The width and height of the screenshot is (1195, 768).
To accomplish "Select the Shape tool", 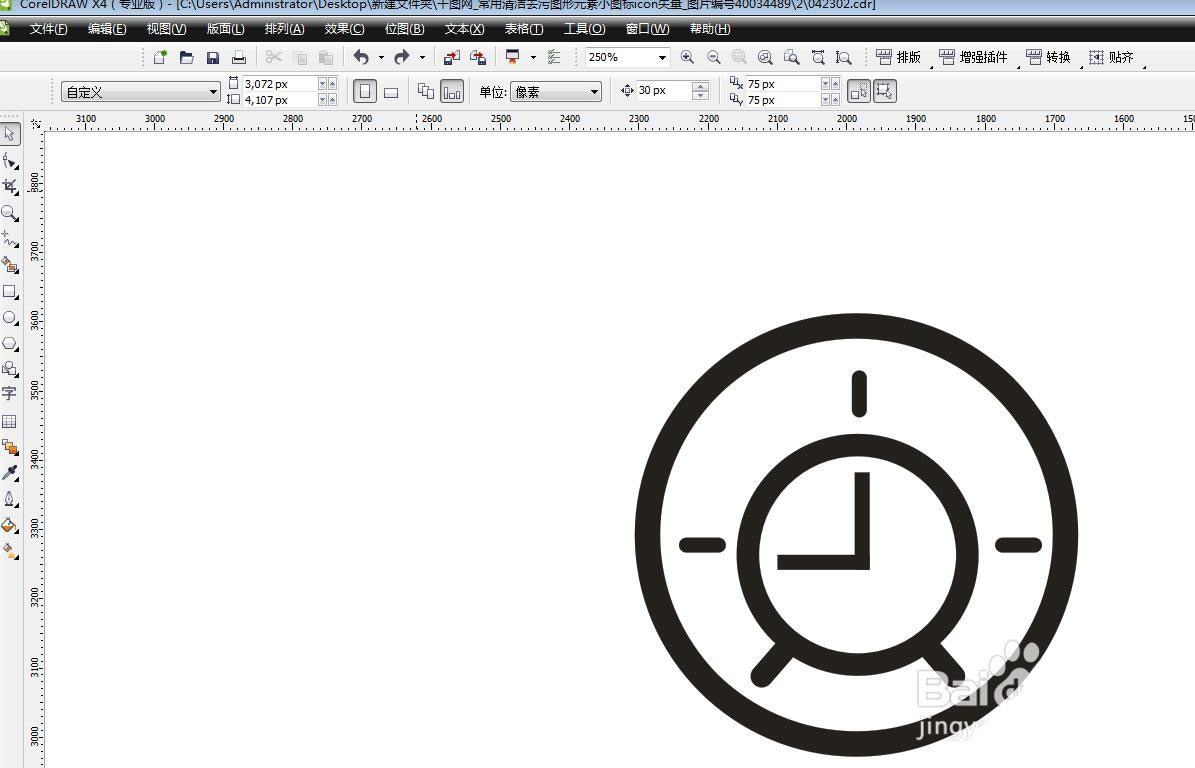I will click(11, 159).
